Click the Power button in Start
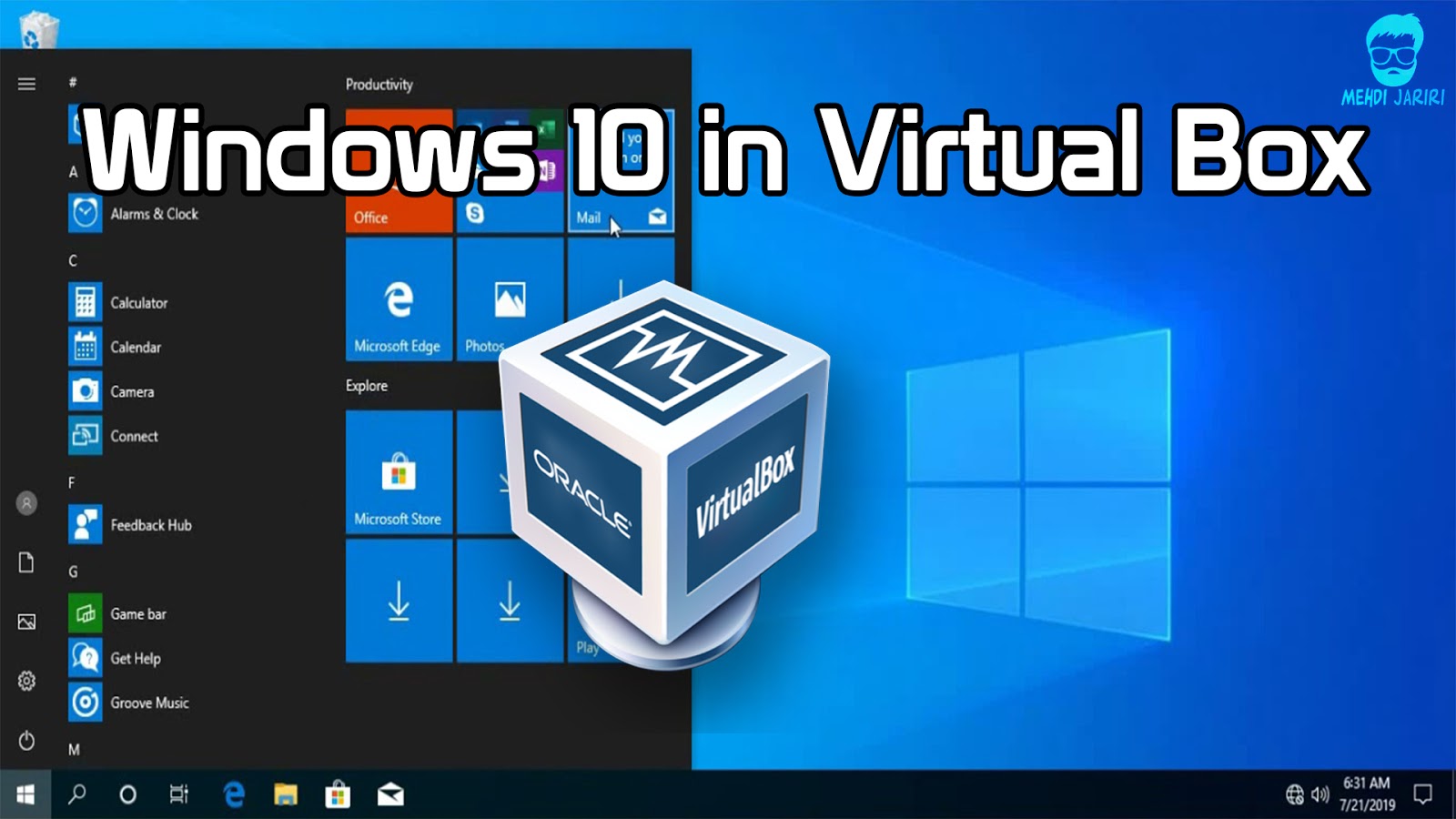The width and height of the screenshot is (1456, 819). coord(26,740)
